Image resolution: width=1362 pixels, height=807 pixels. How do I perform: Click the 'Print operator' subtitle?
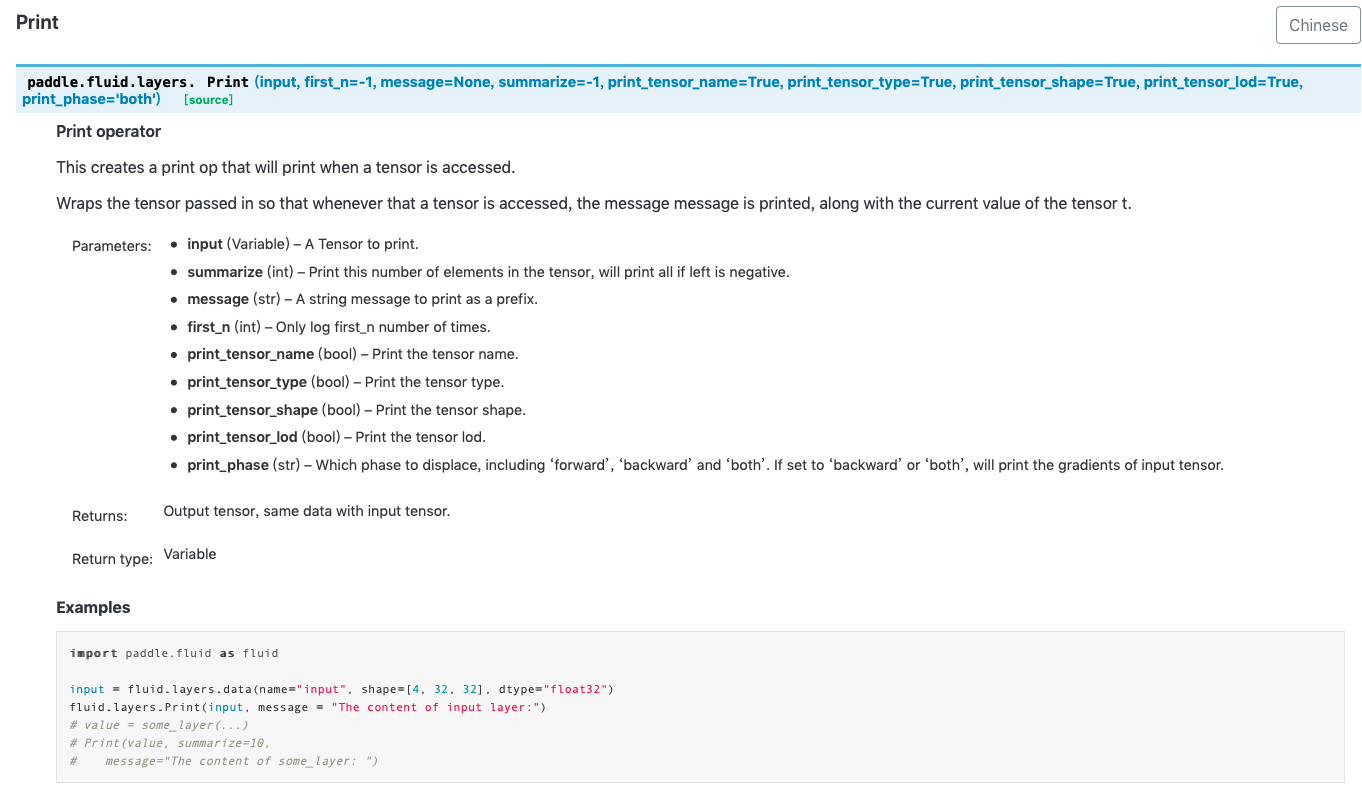click(108, 131)
